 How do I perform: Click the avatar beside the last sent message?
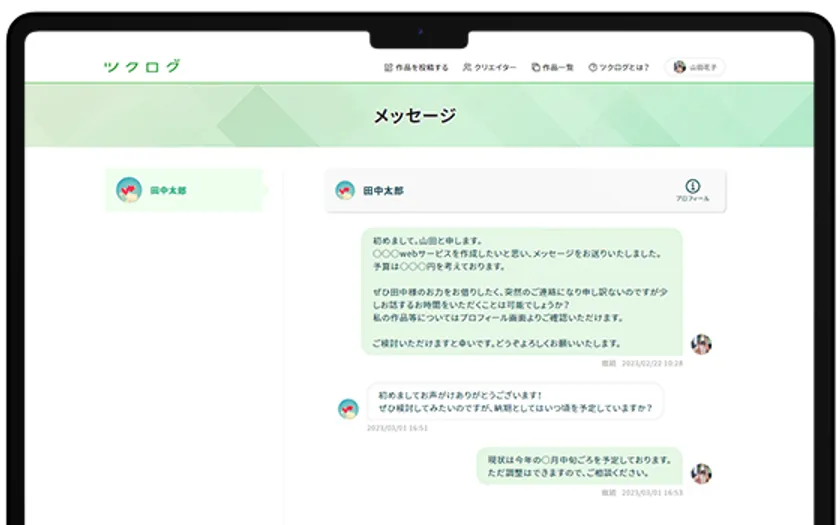click(701, 473)
